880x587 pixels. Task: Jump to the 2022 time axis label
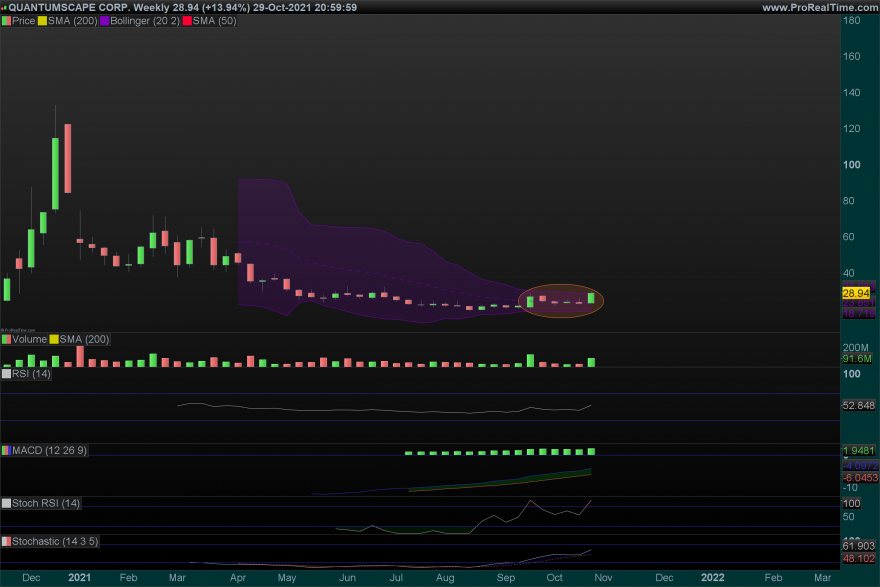click(x=713, y=577)
